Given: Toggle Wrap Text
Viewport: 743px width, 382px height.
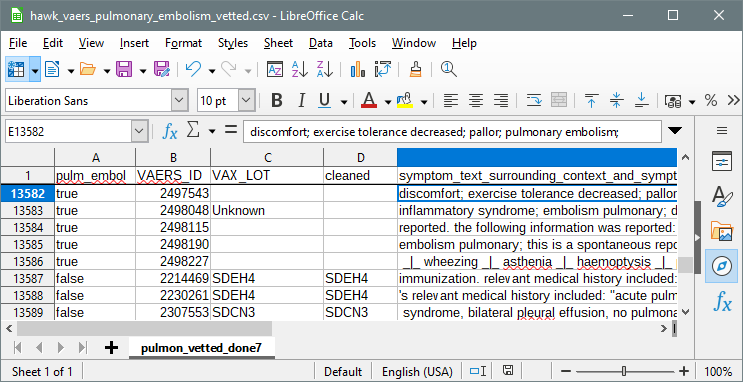Looking at the screenshot, I should coord(534,100).
